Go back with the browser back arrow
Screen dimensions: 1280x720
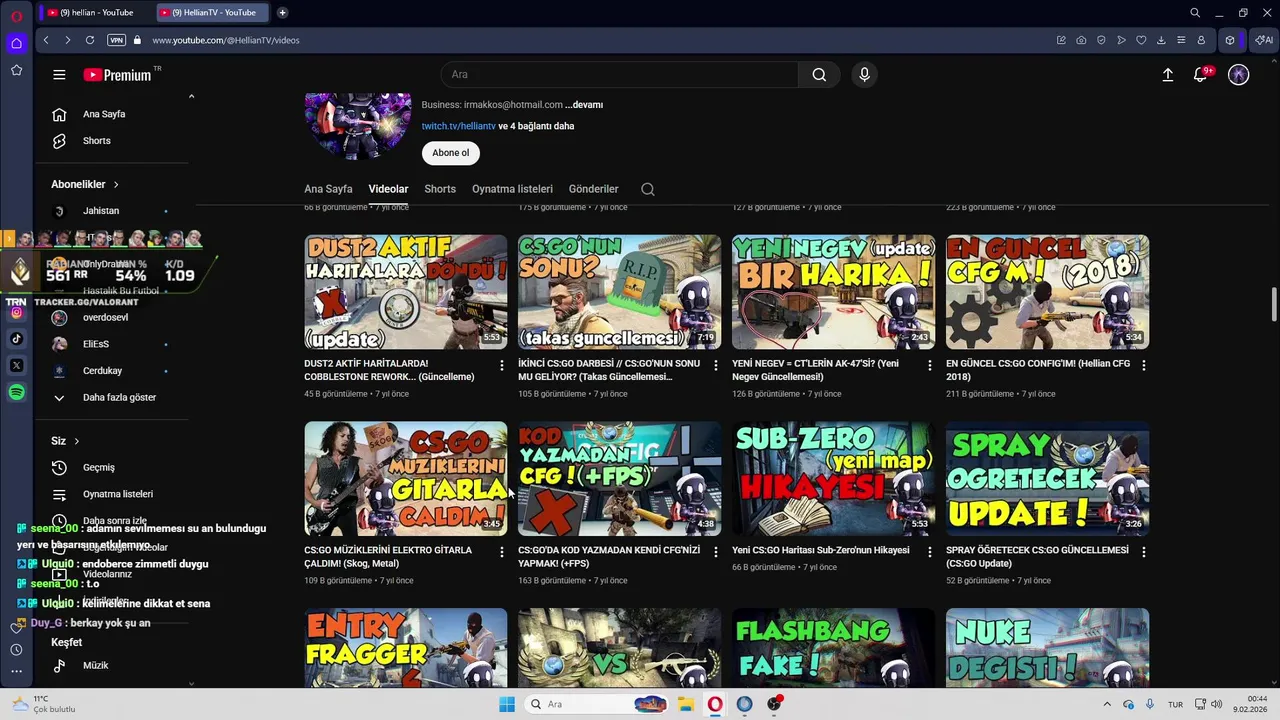tap(46, 40)
